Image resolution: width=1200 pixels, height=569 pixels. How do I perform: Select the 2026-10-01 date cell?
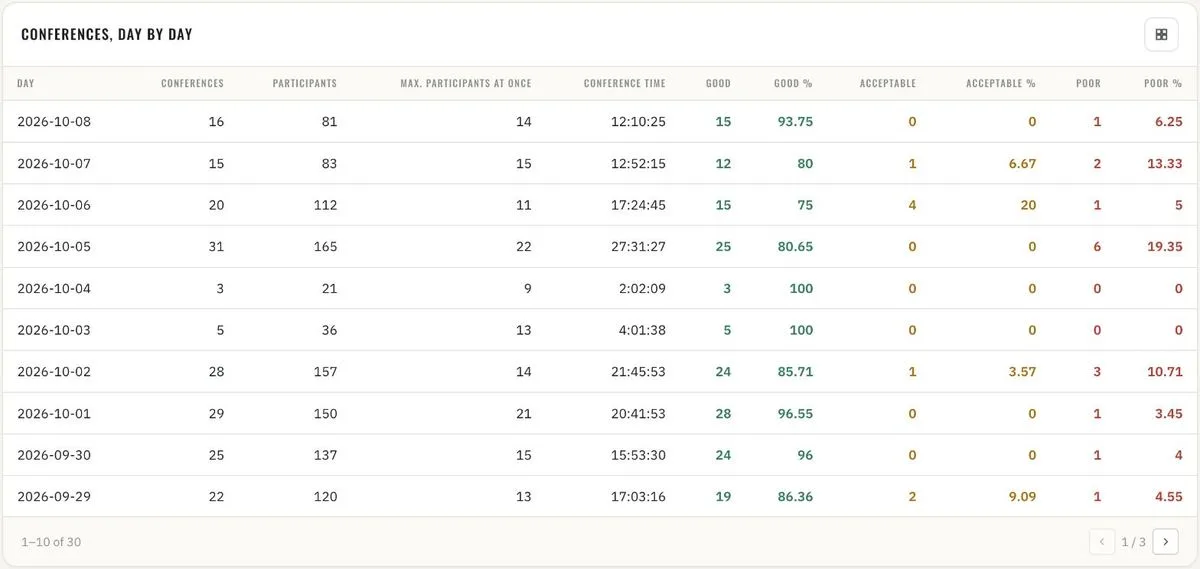pos(54,413)
